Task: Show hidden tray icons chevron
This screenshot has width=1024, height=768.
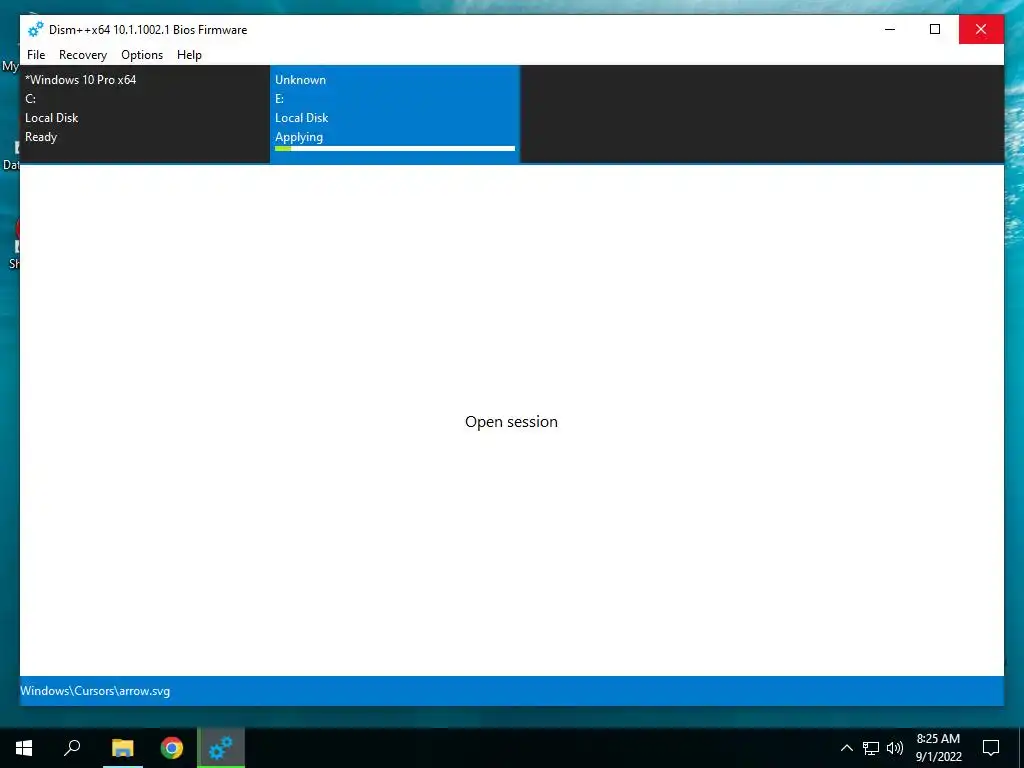Action: 846,748
